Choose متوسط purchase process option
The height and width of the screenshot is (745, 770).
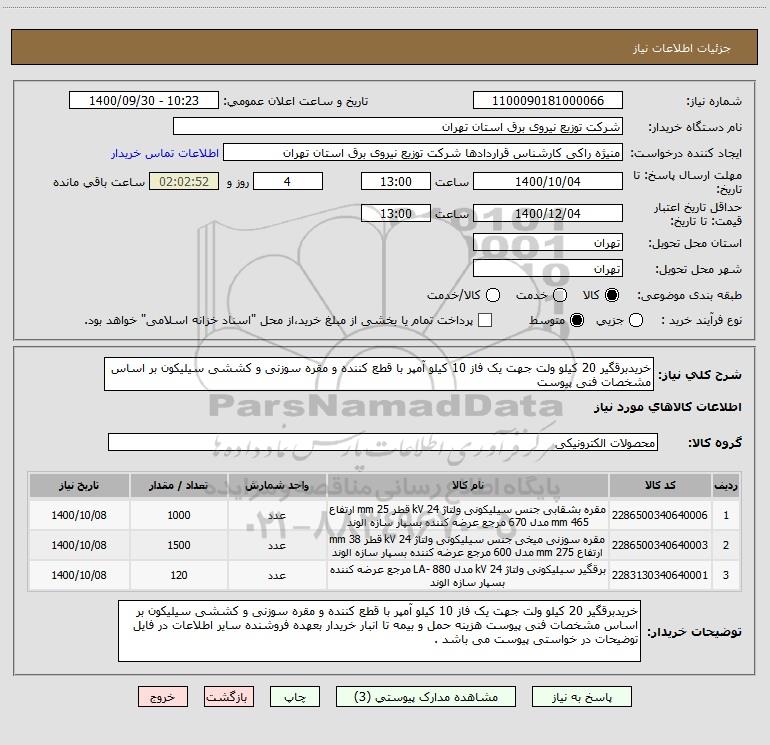pos(577,320)
